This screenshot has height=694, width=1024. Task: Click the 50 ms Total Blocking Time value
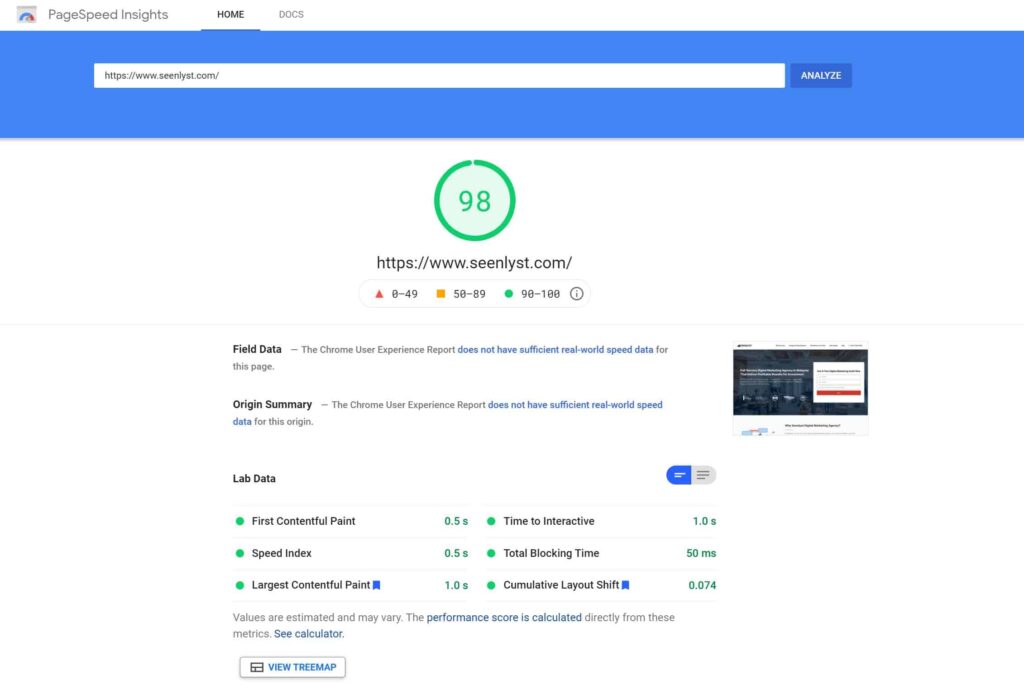tap(701, 553)
